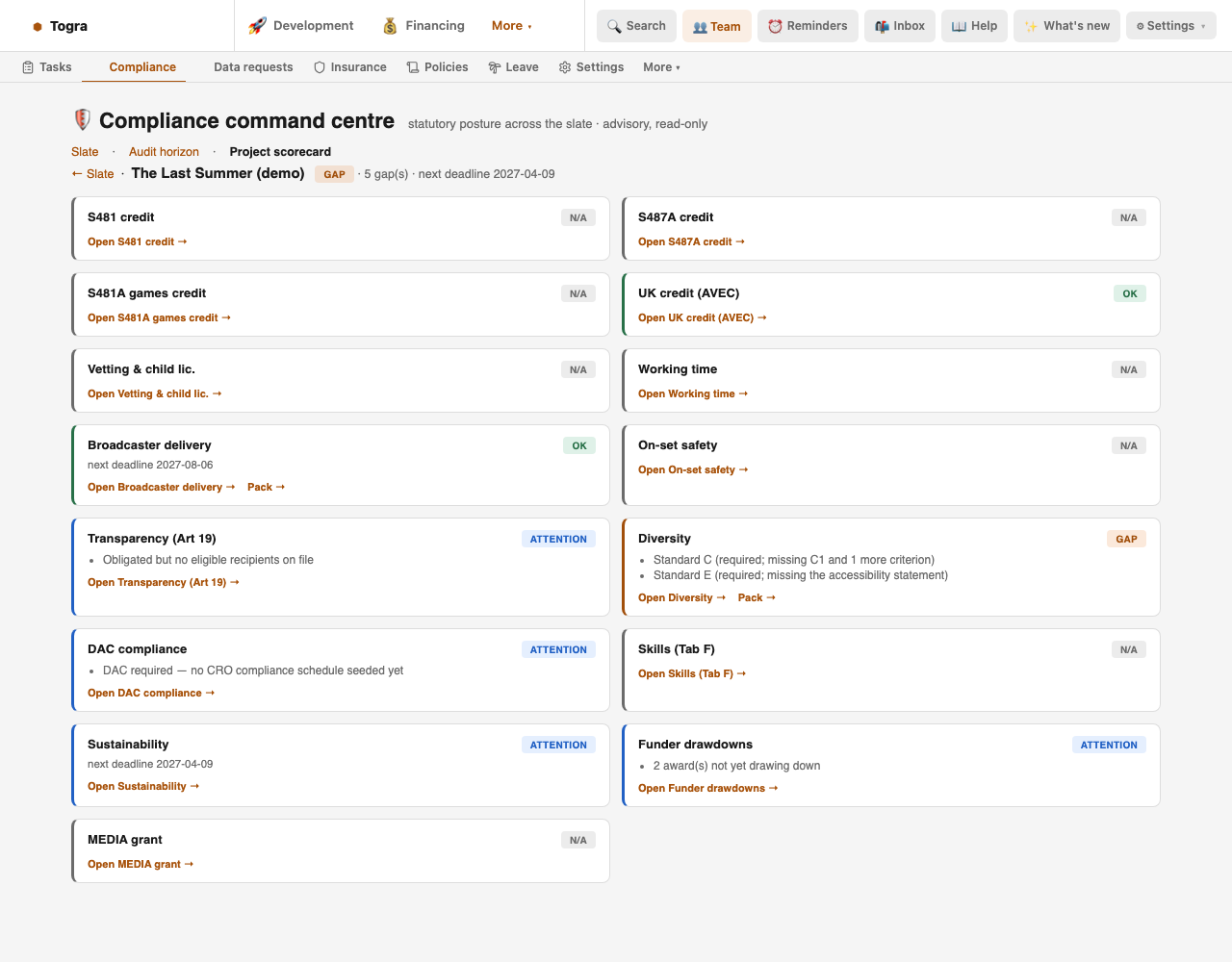Open the Insurance shield tab
This screenshot has height=962, width=1232.
350,67
